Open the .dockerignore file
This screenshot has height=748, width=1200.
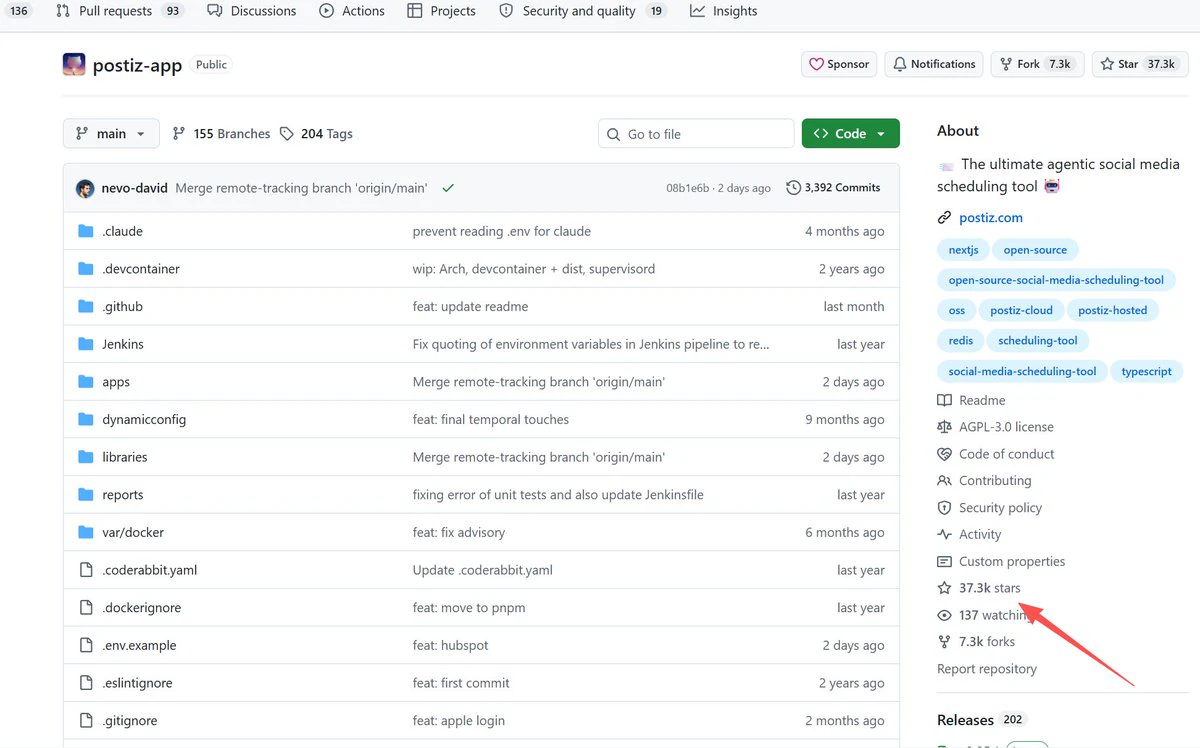[x=141, y=608]
